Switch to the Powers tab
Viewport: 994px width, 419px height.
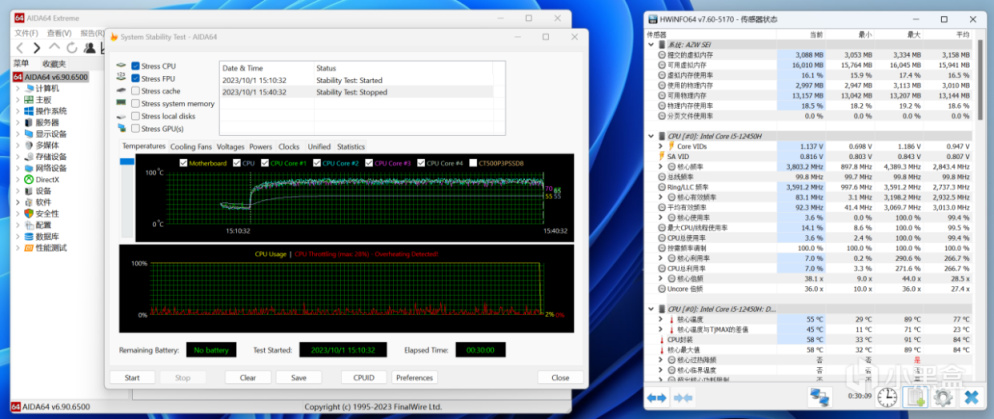(x=261, y=146)
